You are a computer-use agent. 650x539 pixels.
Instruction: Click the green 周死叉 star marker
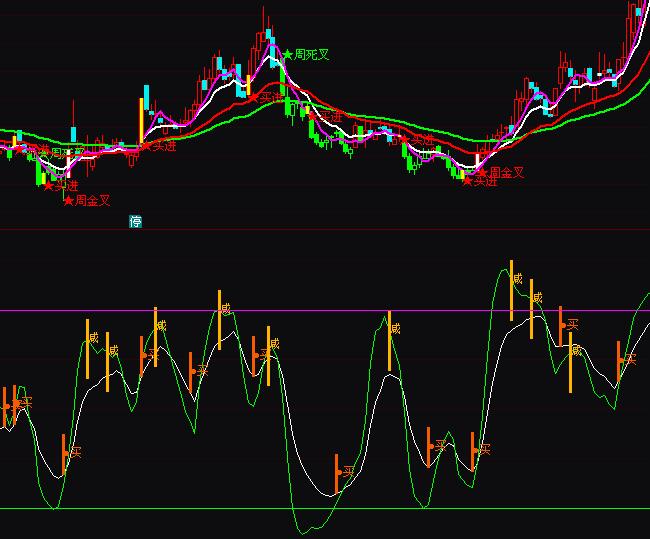(x=287, y=54)
